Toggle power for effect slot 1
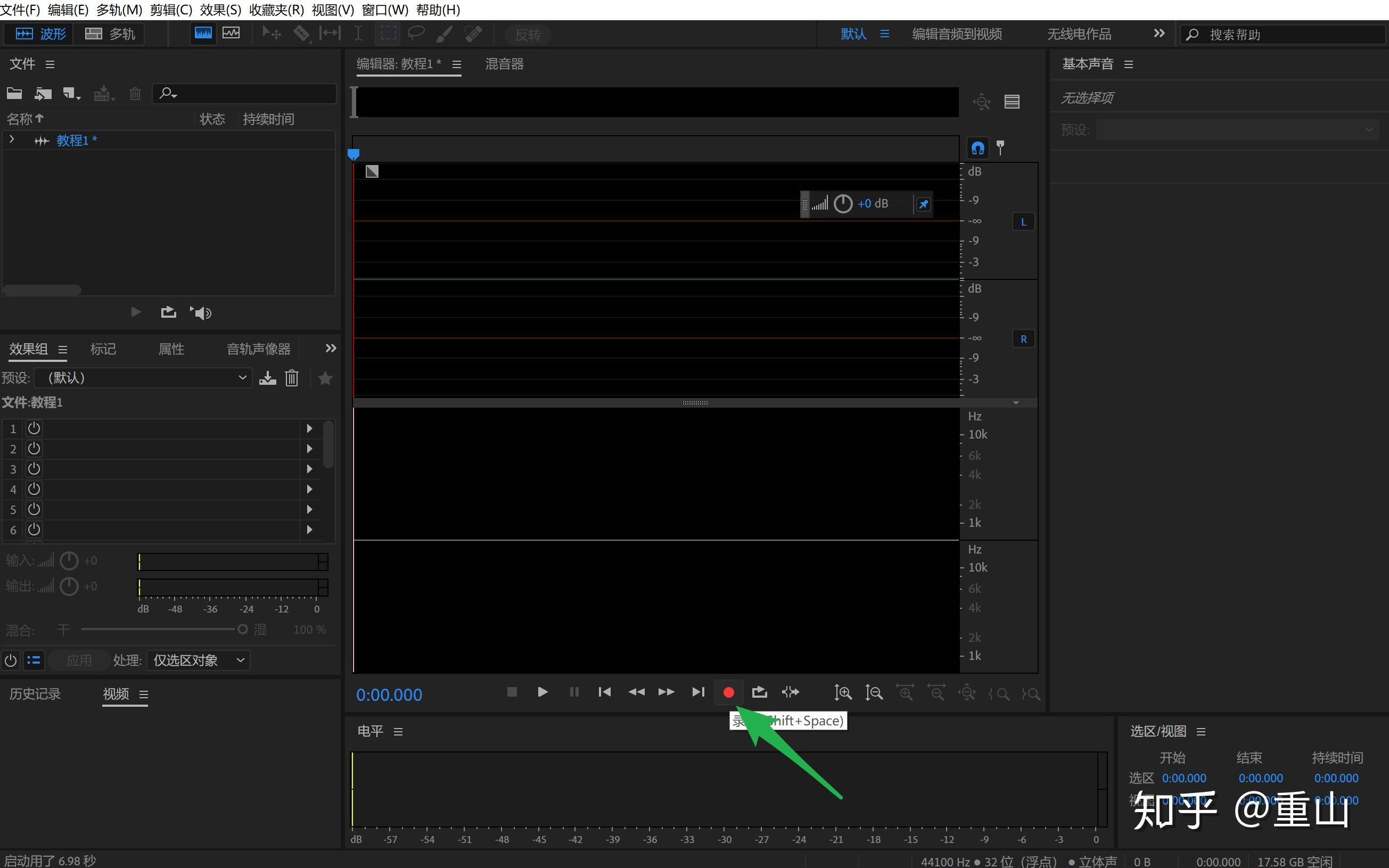The height and width of the screenshot is (868, 1389). (x=34, y=428)
